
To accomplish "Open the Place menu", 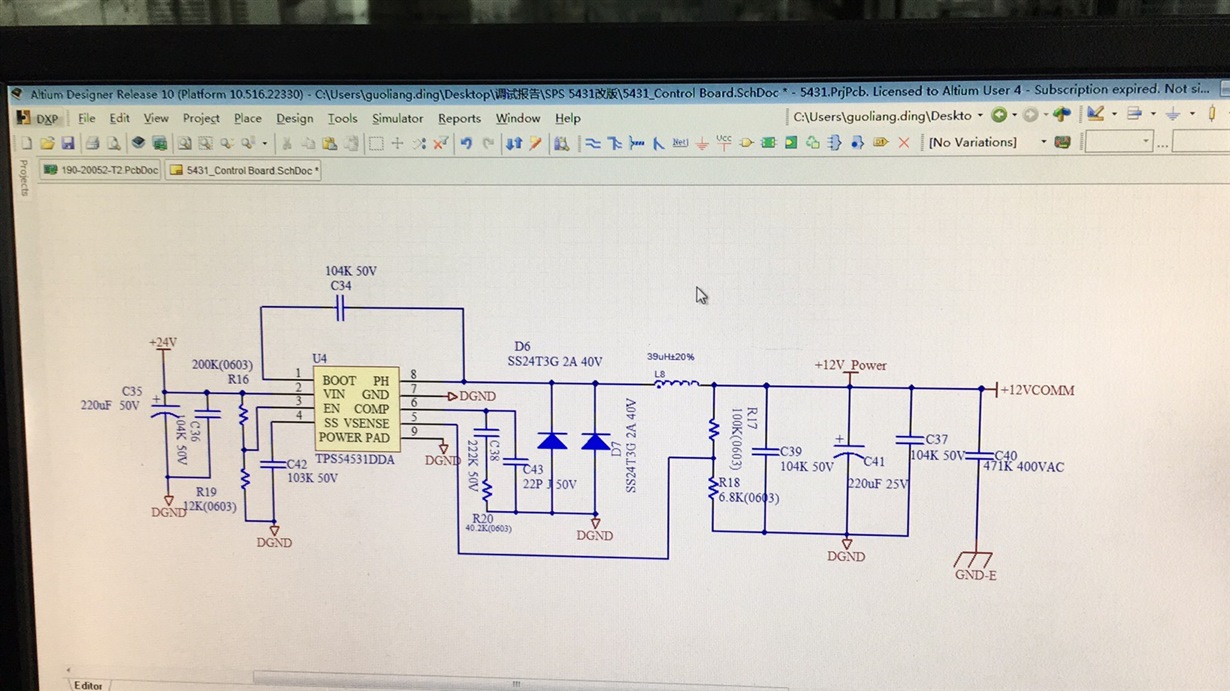I will [x=248, y=118].
